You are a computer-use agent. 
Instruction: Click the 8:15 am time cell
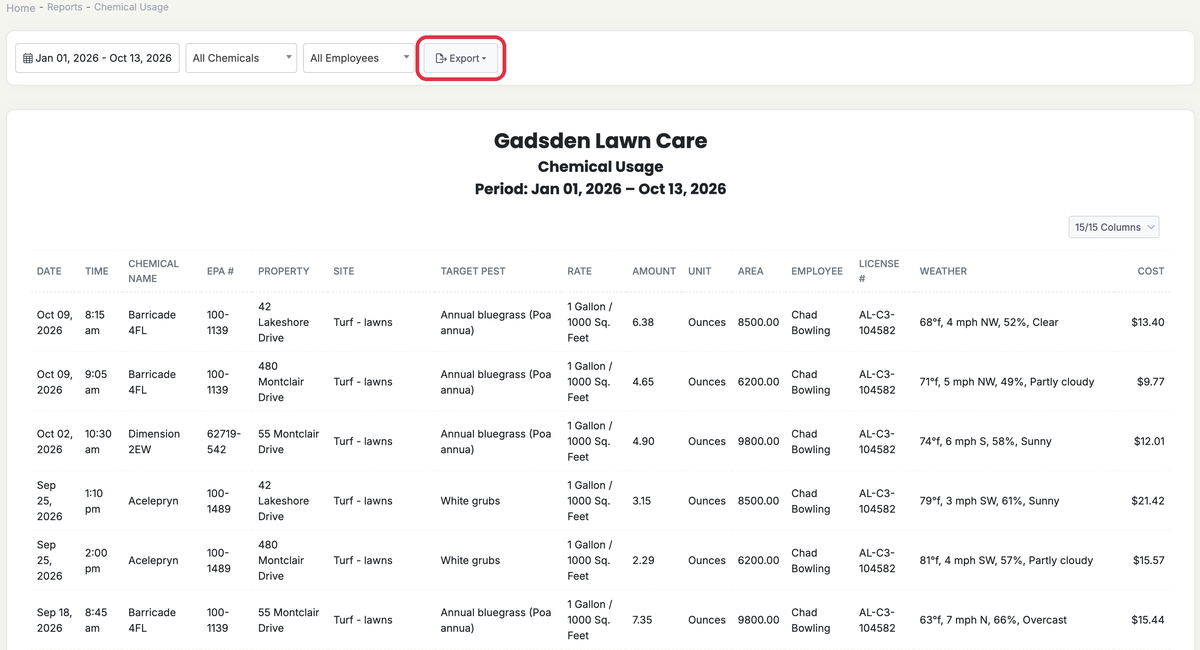[96, 322]
